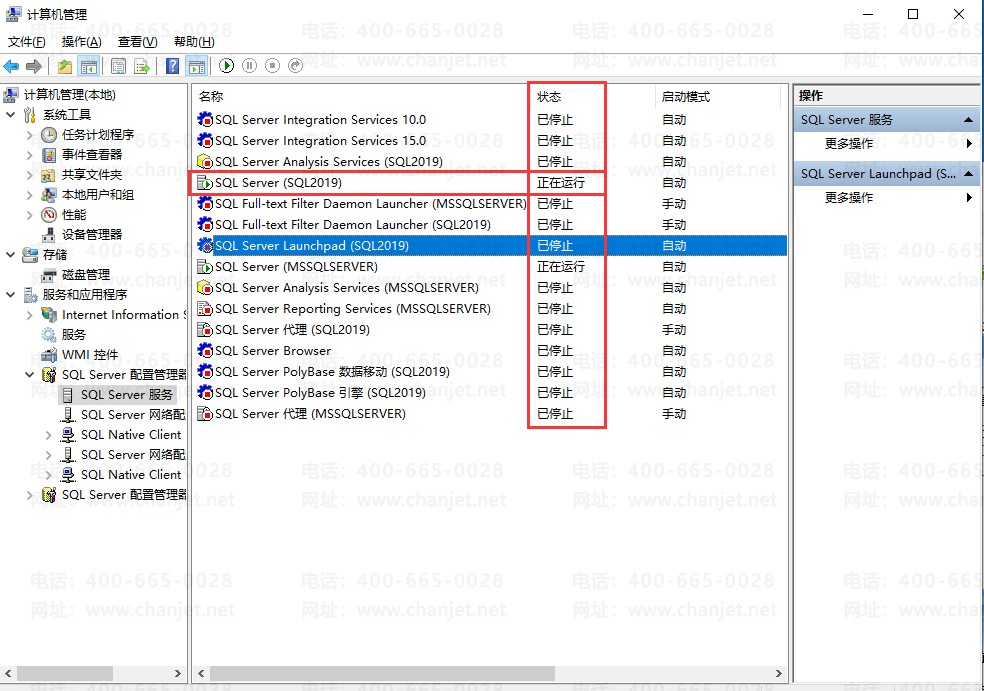Select SQL Server Integration Services 15.0 row
The height and width of the screenshot is (691, 984).
(x=491, y=141)
